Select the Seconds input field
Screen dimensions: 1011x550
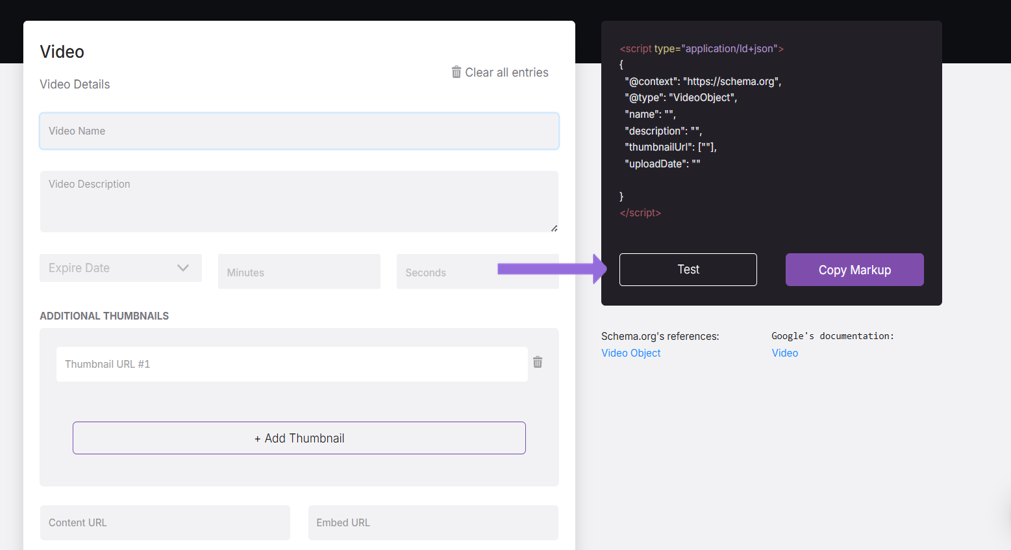tap(478, 271)
